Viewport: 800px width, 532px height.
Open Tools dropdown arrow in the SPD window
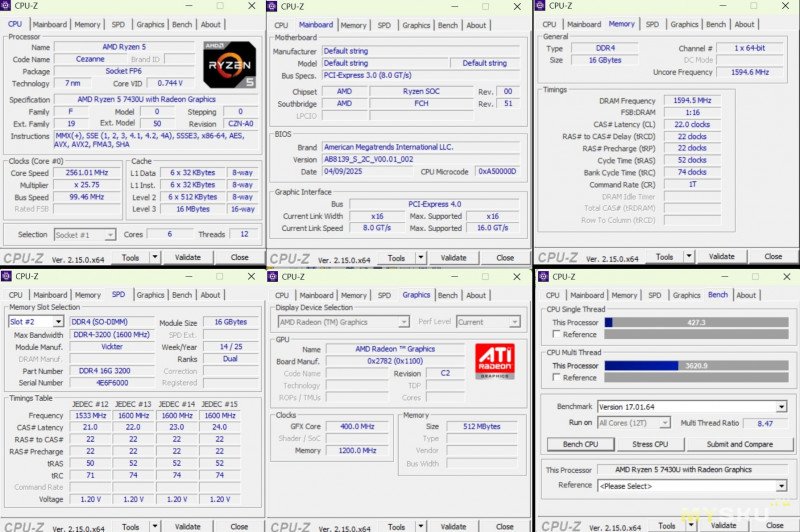coord(155,526)
